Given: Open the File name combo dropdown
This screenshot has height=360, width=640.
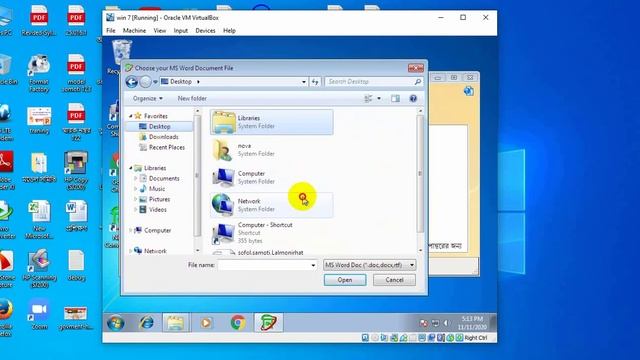Looking at the screenshot, I should [313, 265].
